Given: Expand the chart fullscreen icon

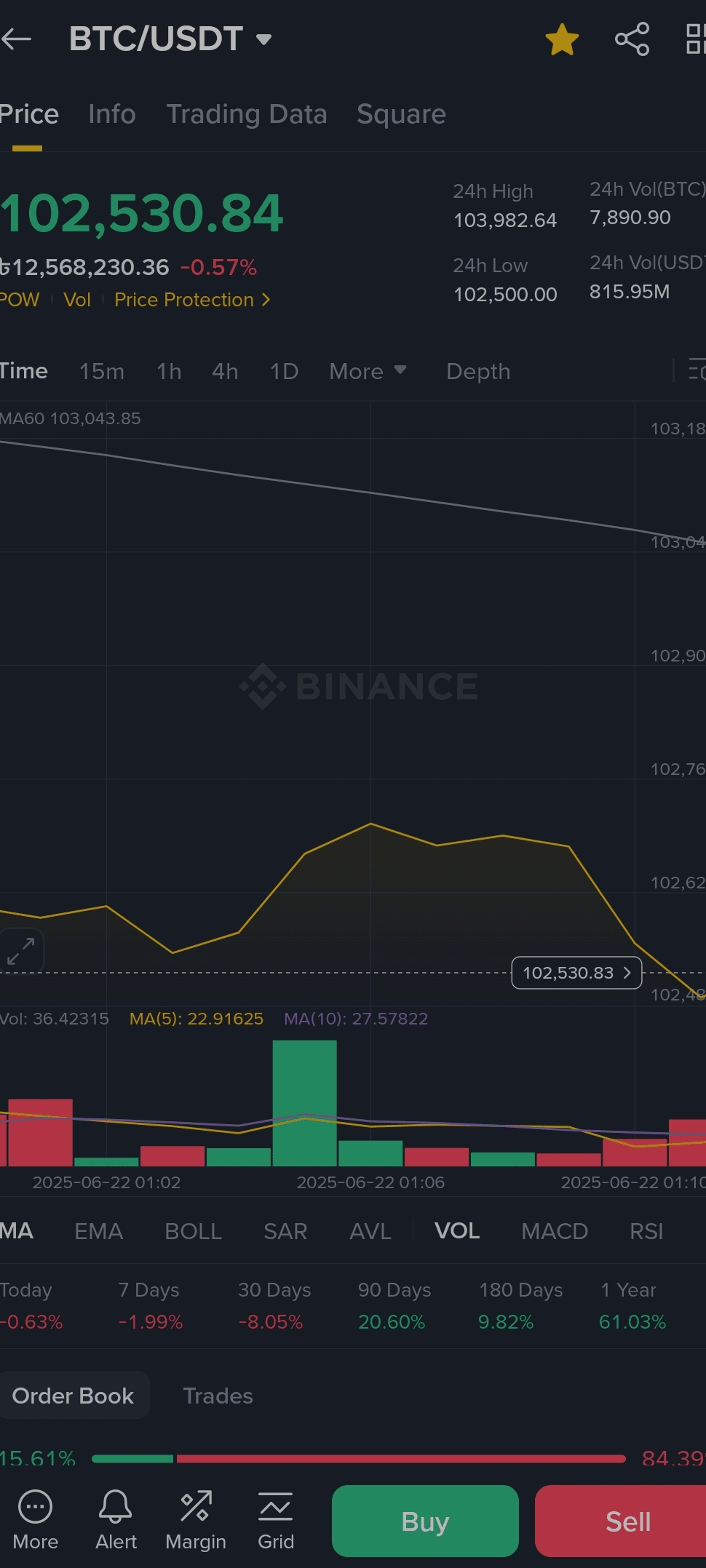Looking at the screenshot, I should tap(21, 951).
